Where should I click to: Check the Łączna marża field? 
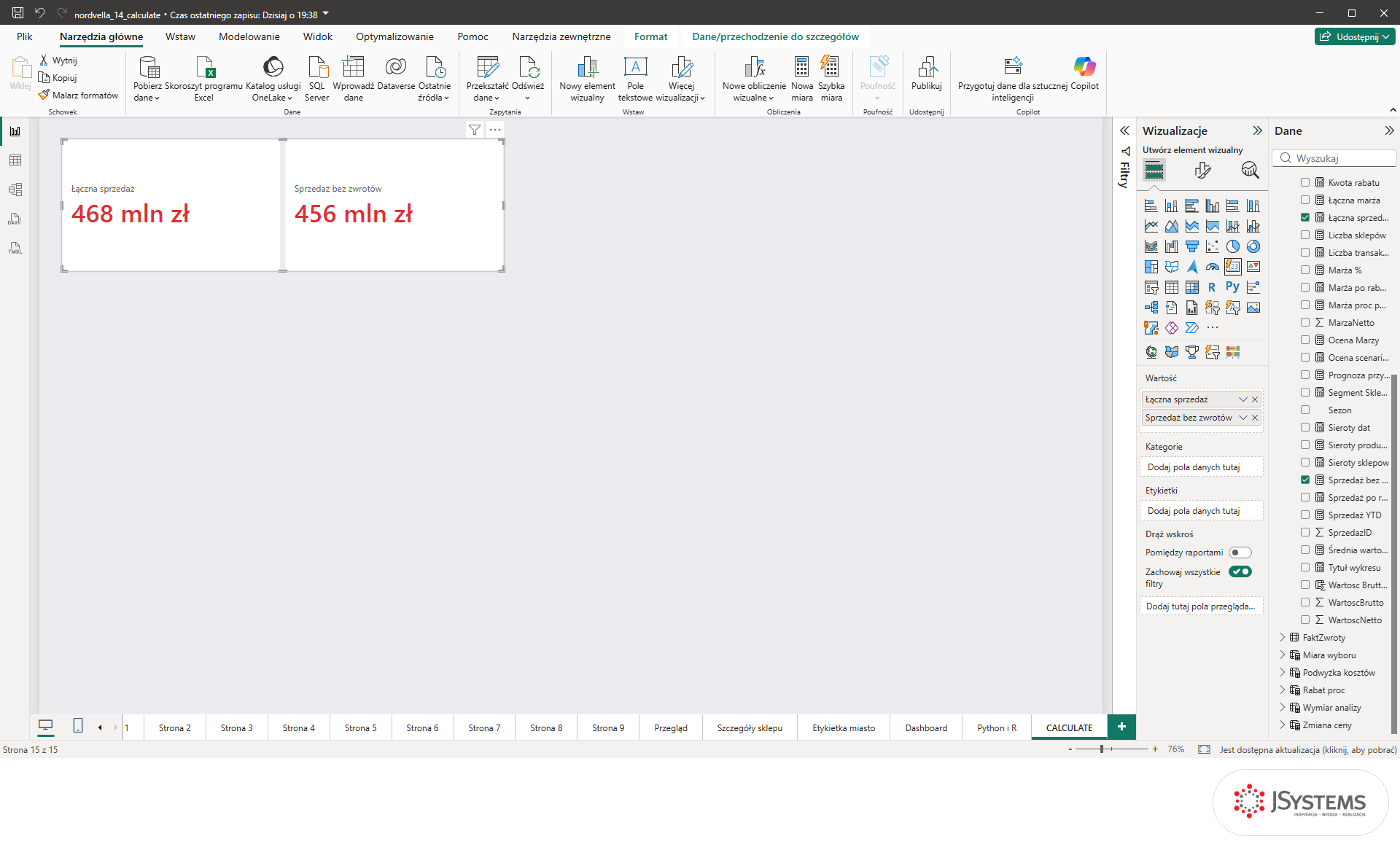pyautogui.click(x=1305, y=200)
